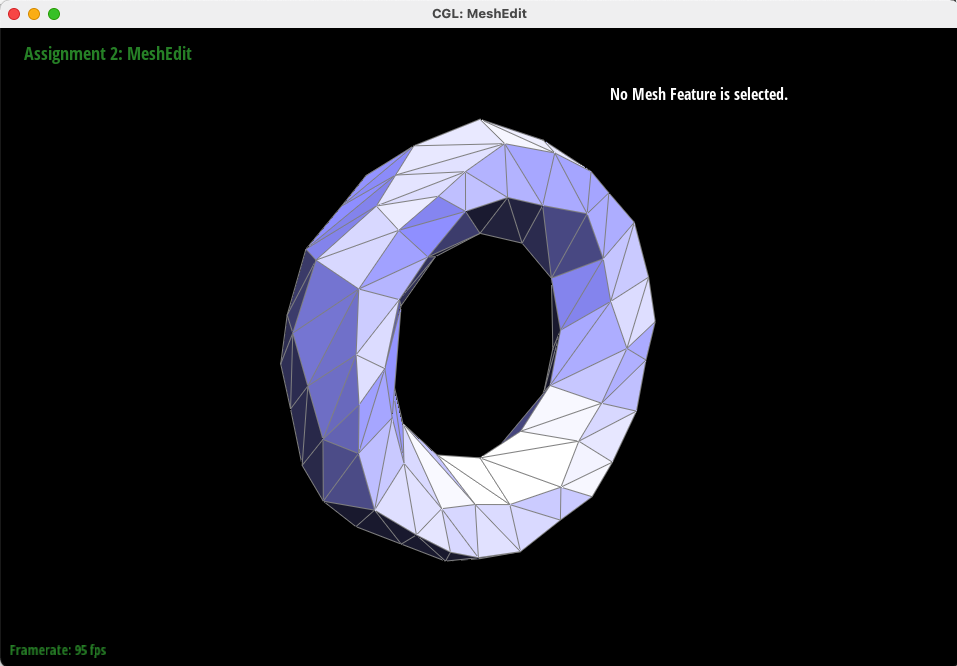Click the 'CGL: MeshEdit' window title

click(x=479, y=13)
